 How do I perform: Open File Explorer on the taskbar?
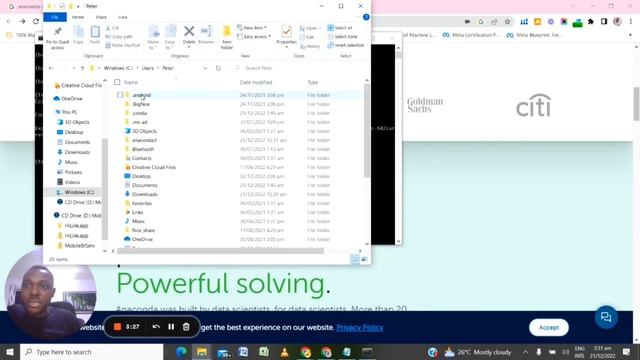[x=202, y=352]
